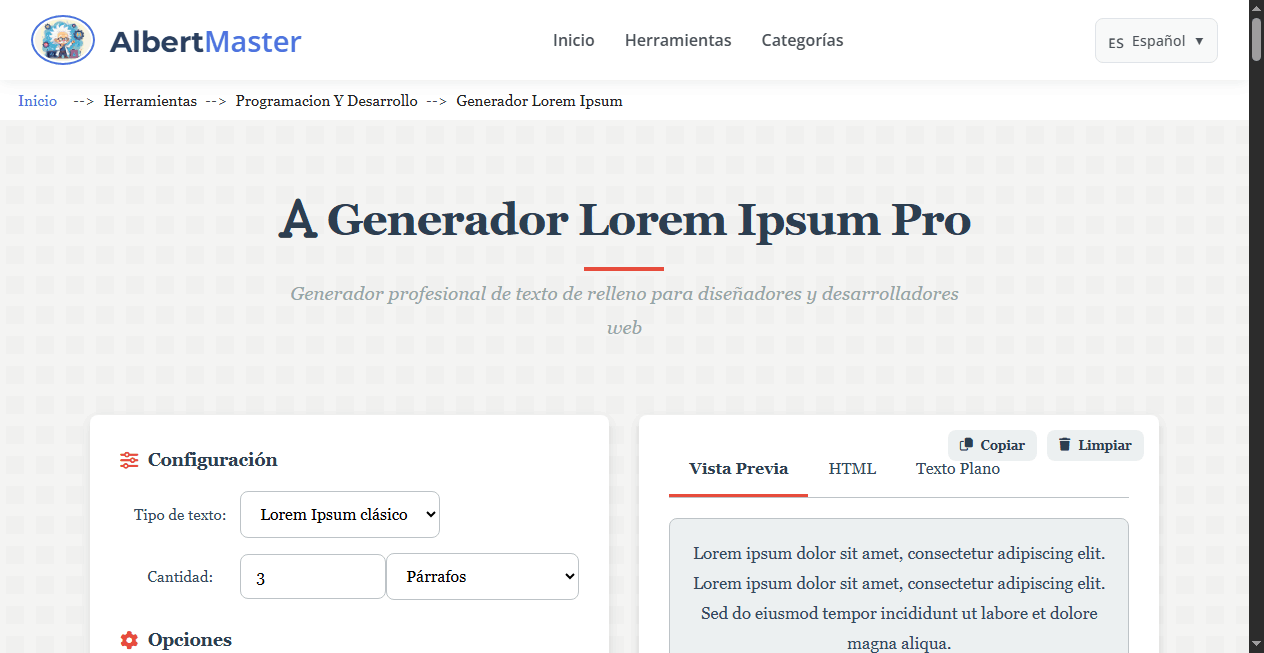The width and height of the screenshot is (1264, 653).
Task: Click the gear icon next to Opciones
Action: 128,640
